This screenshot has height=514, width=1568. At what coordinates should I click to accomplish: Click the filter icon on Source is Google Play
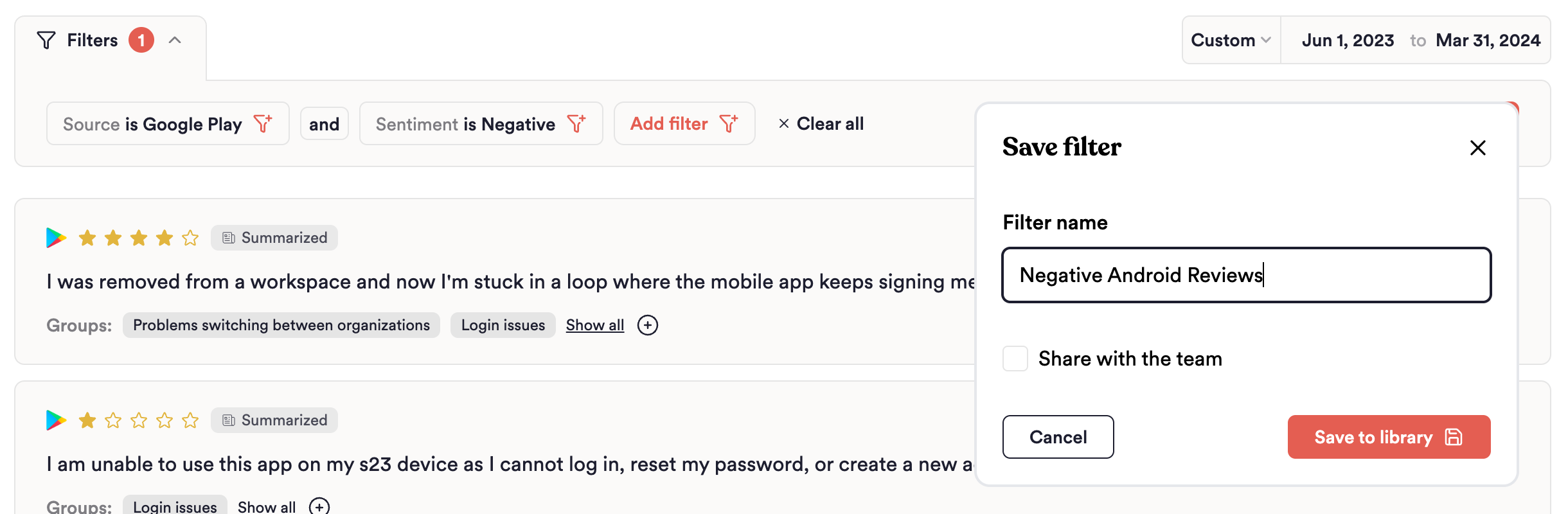tap(263, 123)
